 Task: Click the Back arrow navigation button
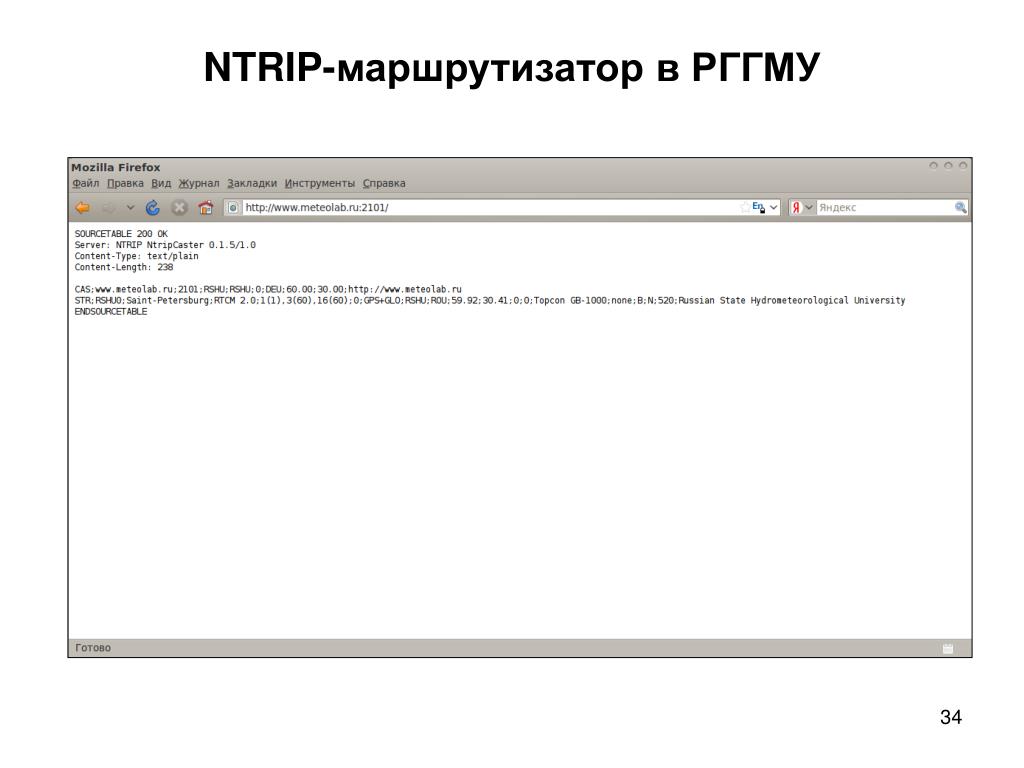coord(83,208)
